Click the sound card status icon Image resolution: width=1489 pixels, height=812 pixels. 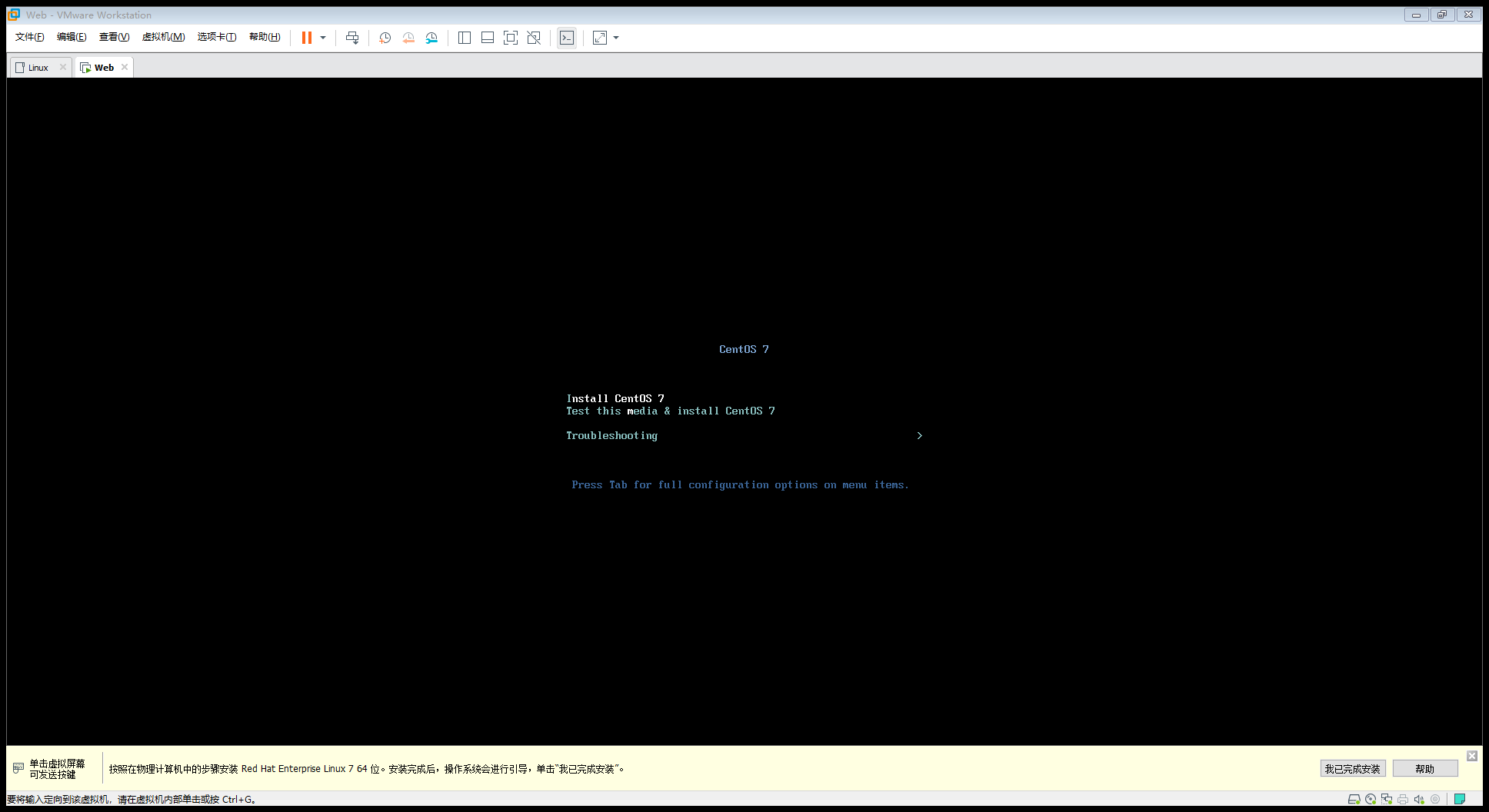click(x=1419, y=799)
